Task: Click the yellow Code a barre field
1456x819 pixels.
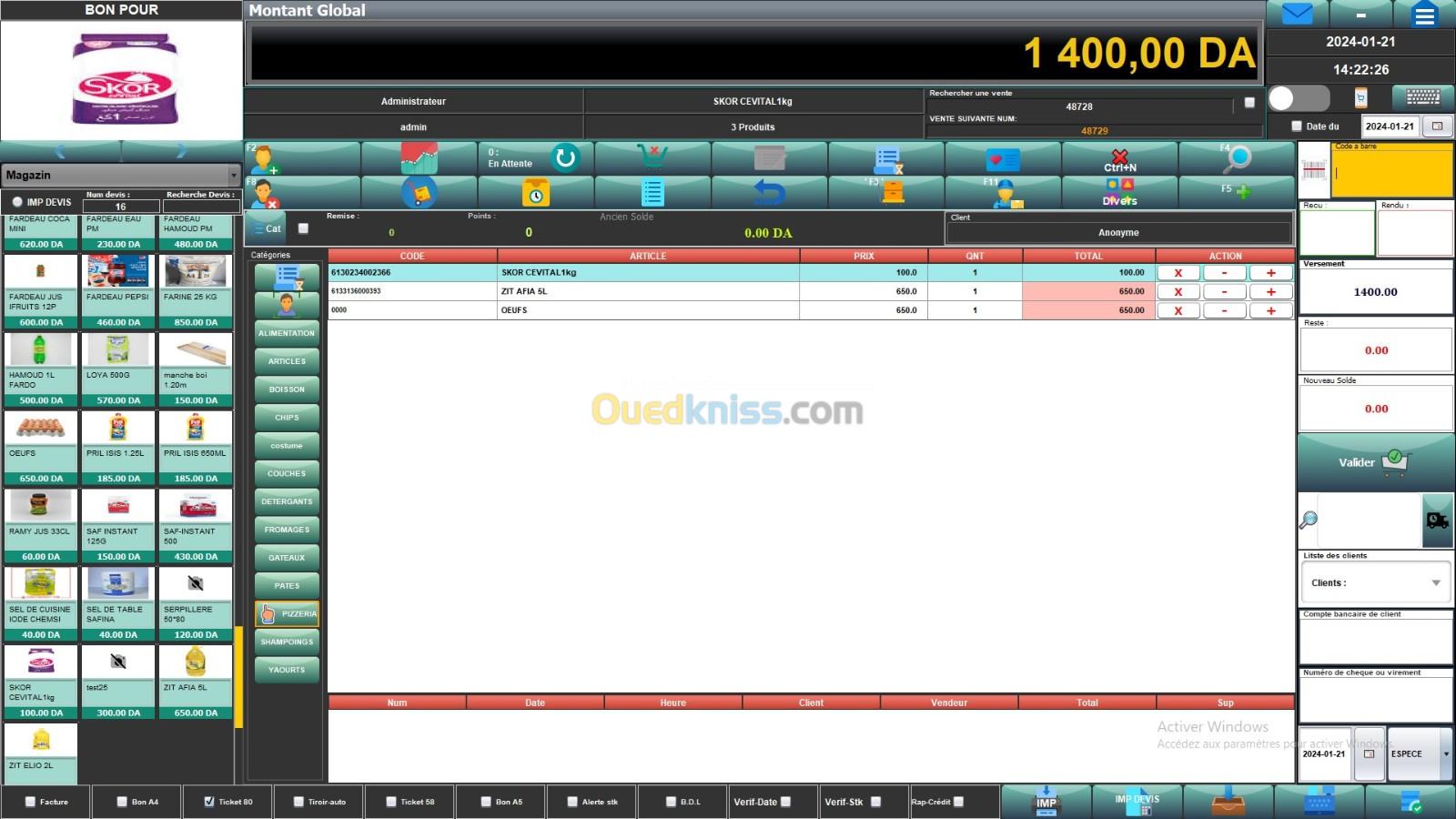Action: point(1391,171)
